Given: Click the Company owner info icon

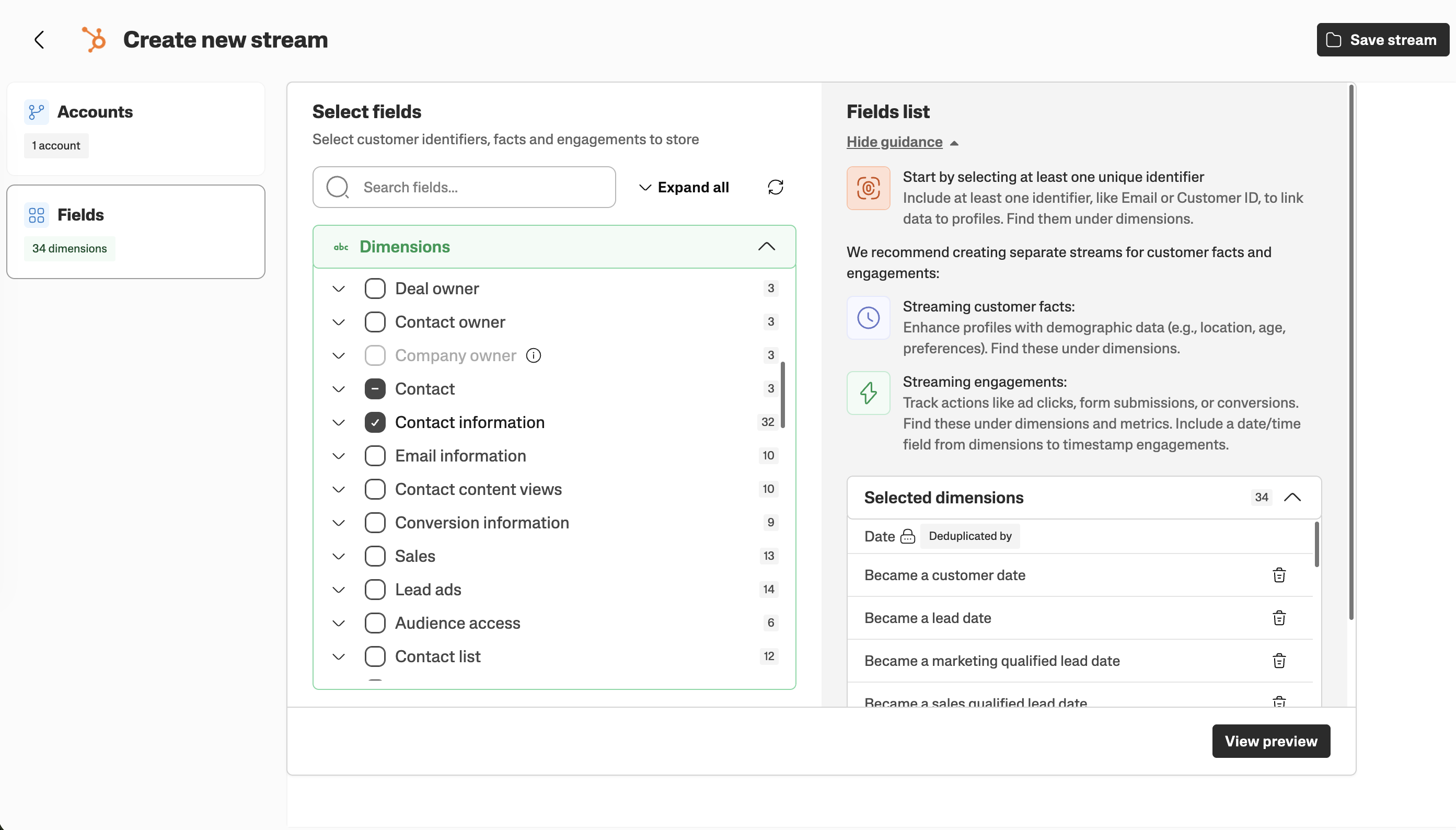Looking at the screenshot, I should [x=534, y=355].
